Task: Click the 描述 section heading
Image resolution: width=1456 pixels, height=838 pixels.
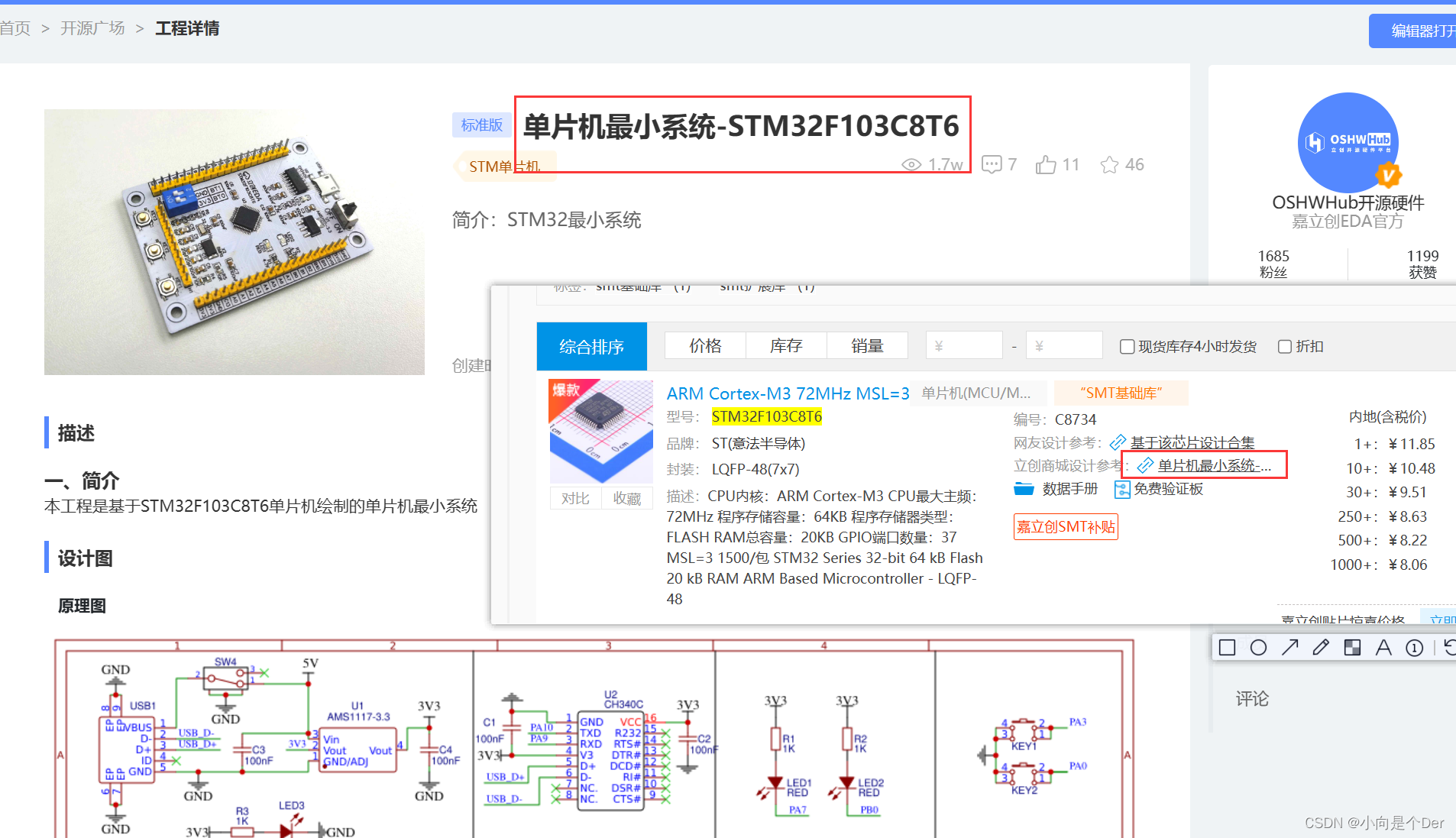Action: 76,433
